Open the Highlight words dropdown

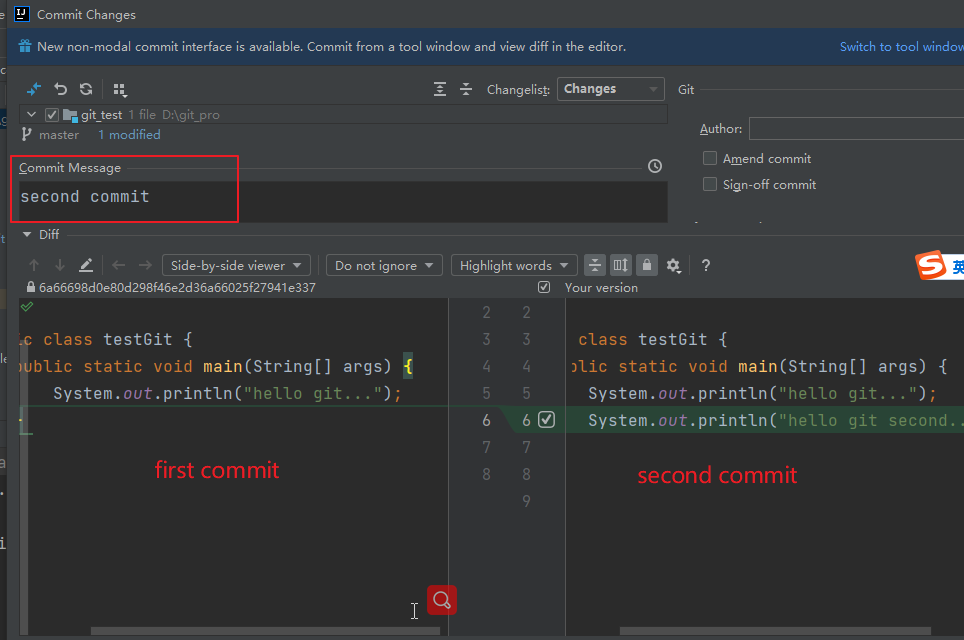click(x=514, y=266)
